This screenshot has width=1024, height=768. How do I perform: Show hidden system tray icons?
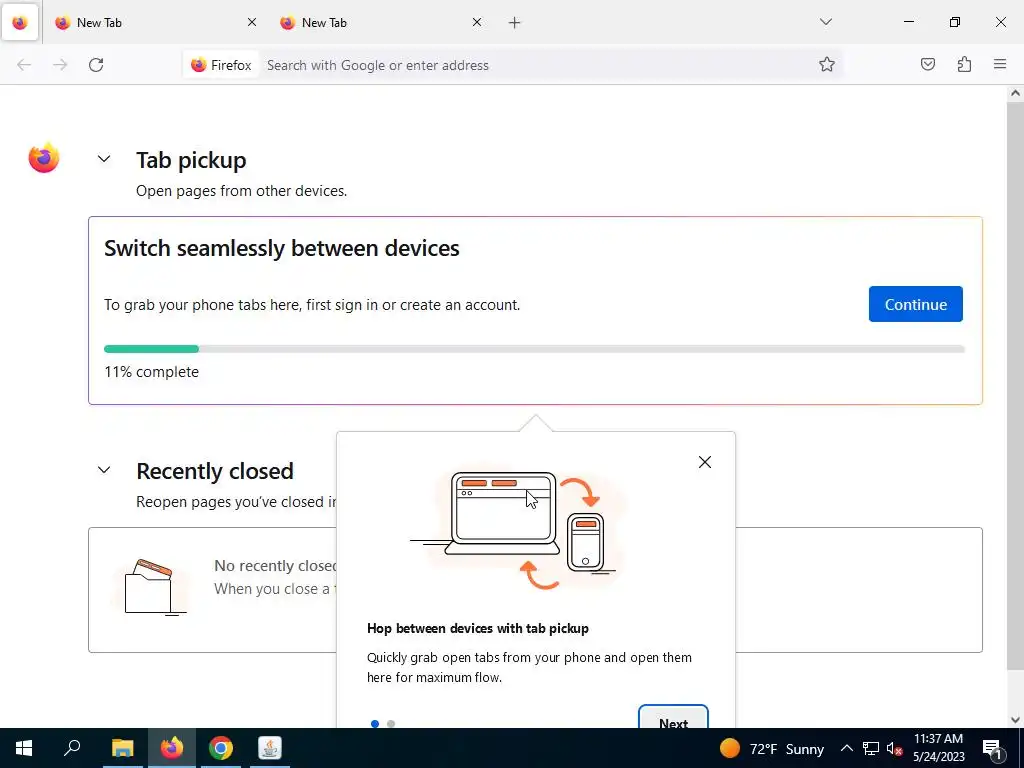click(846, 748)
